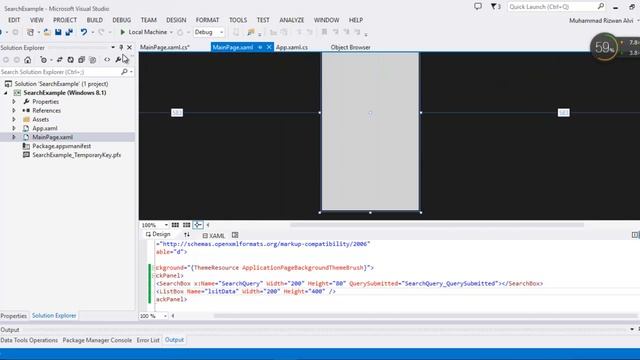Image resolution: width=640 pixels, height=360 pixels.
Task: Open the Local Machine target dropdown arrow
Action: (171, 32)
